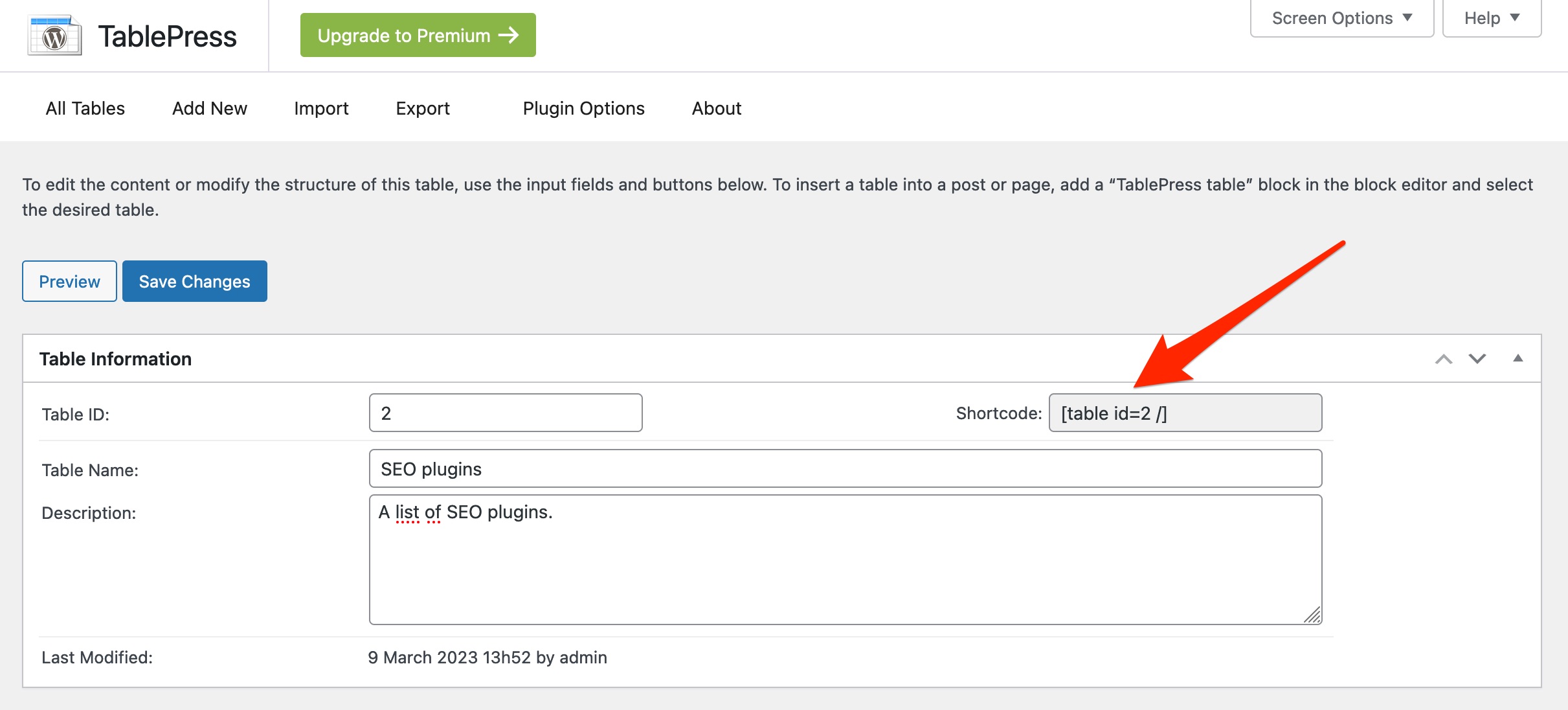The width and height of the screenshot is (1568, 710).
Task: Click the Last Modified date text
Action: coord(487,658)
